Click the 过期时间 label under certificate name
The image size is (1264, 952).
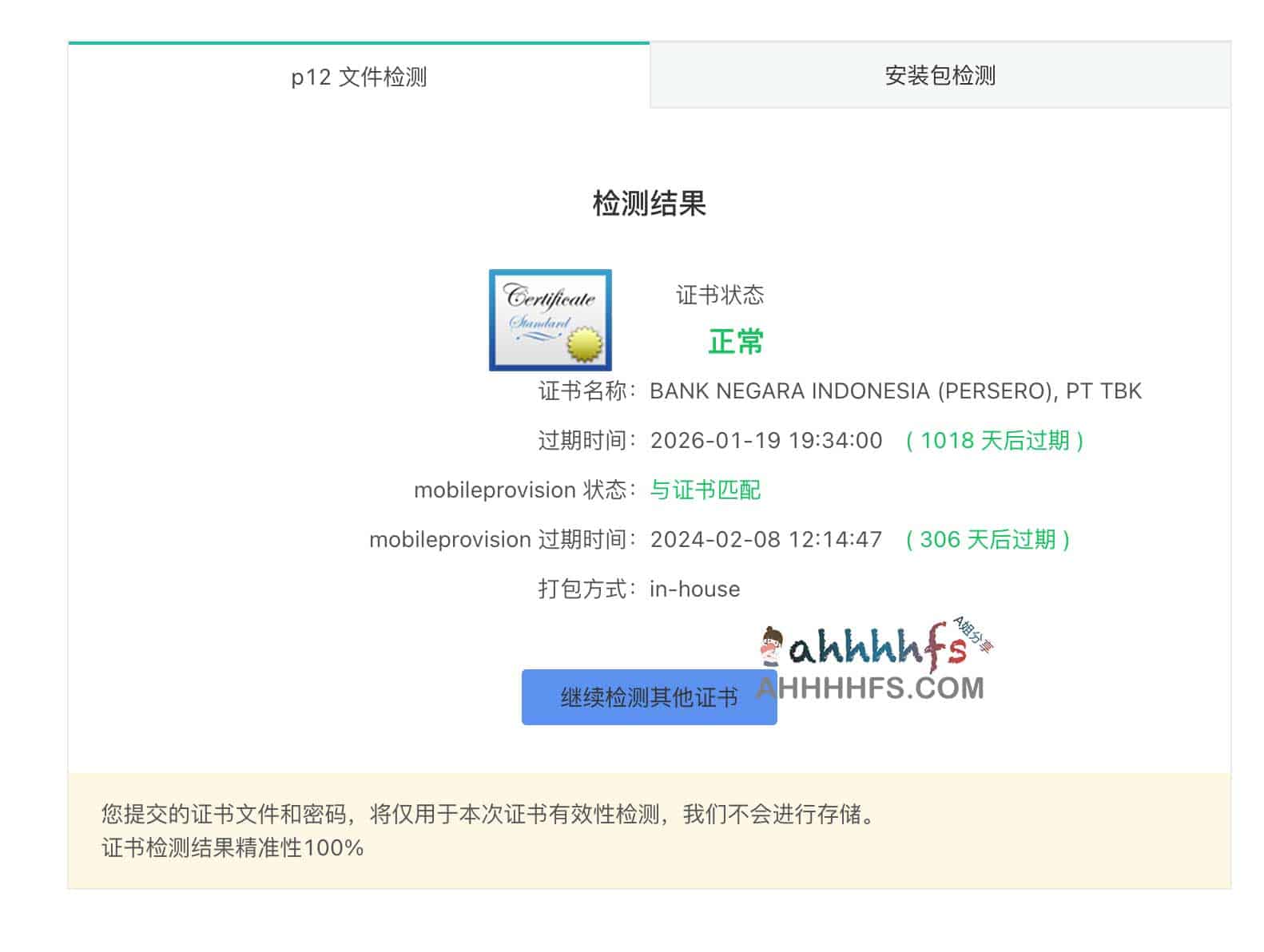587,441
